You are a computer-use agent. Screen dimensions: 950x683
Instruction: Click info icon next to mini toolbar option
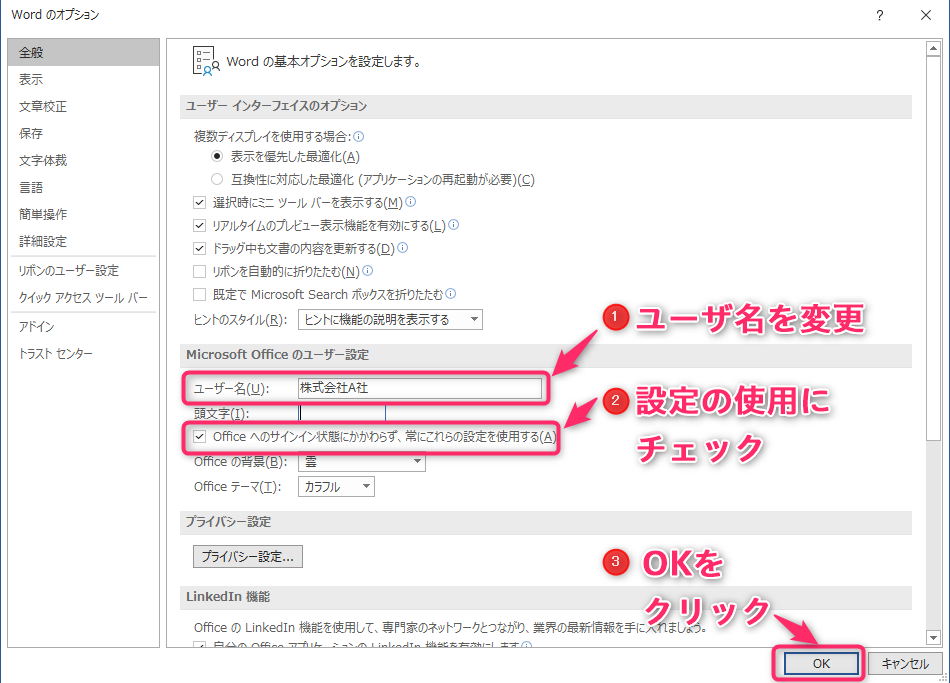tap(410, 202)
